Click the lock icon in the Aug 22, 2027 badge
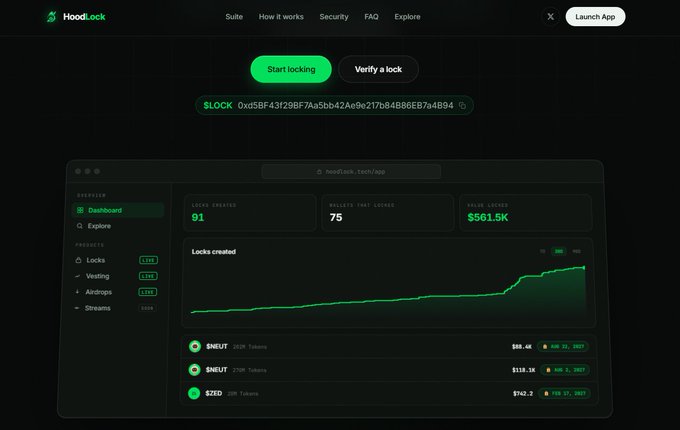 pyautogui.click(x=545, y=346)
